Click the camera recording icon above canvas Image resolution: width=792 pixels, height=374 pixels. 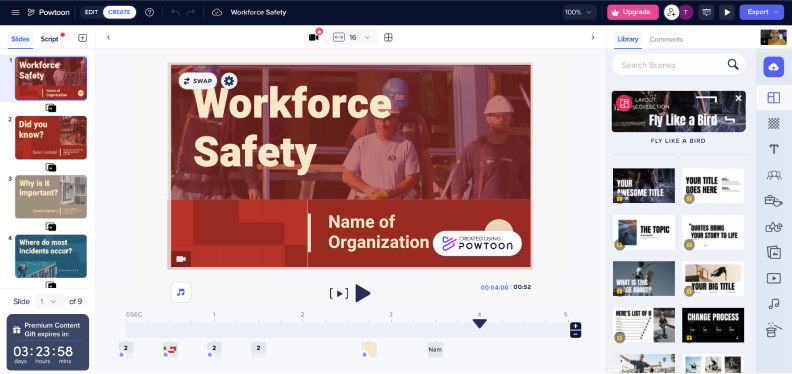(314, 37)
